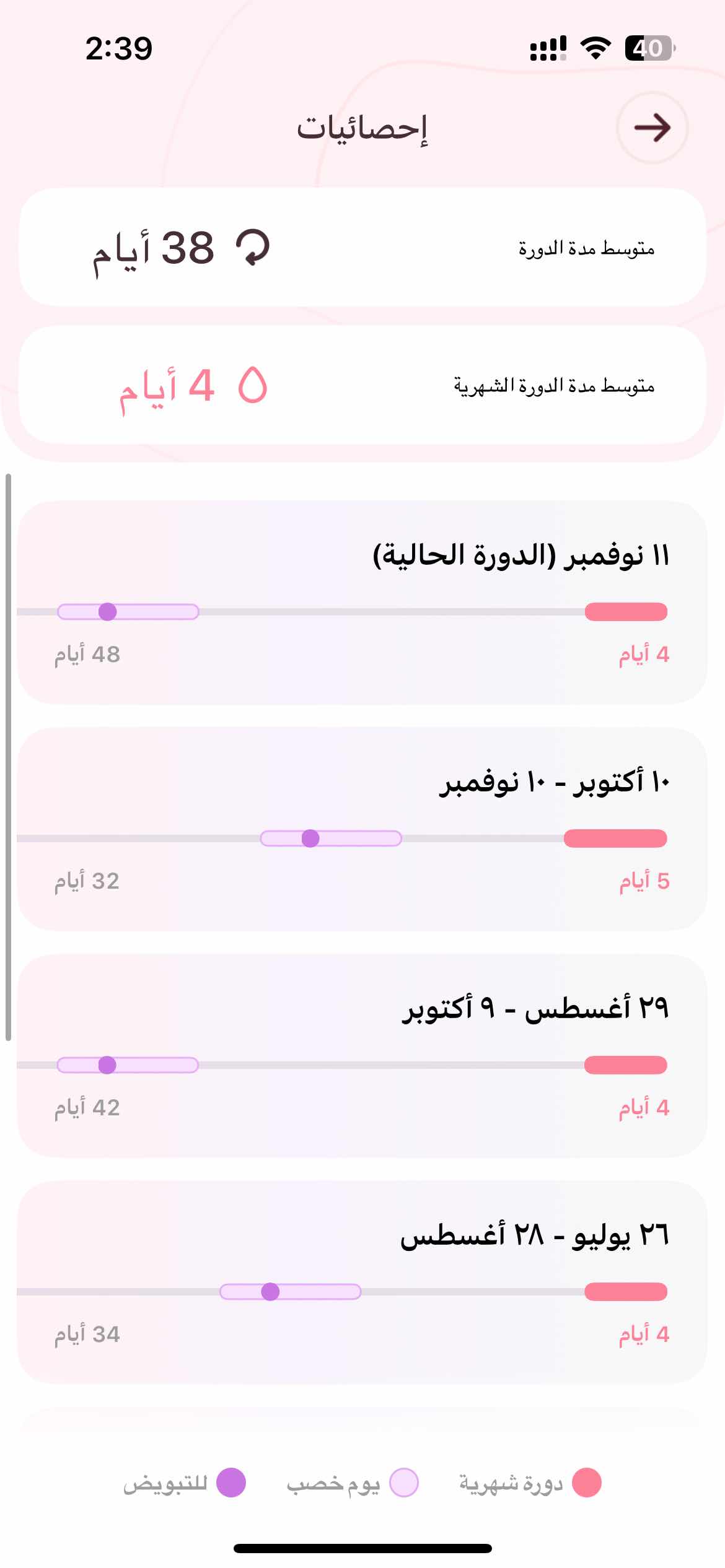Tap ovulation dot in current cycle bar

coord(108,612)
